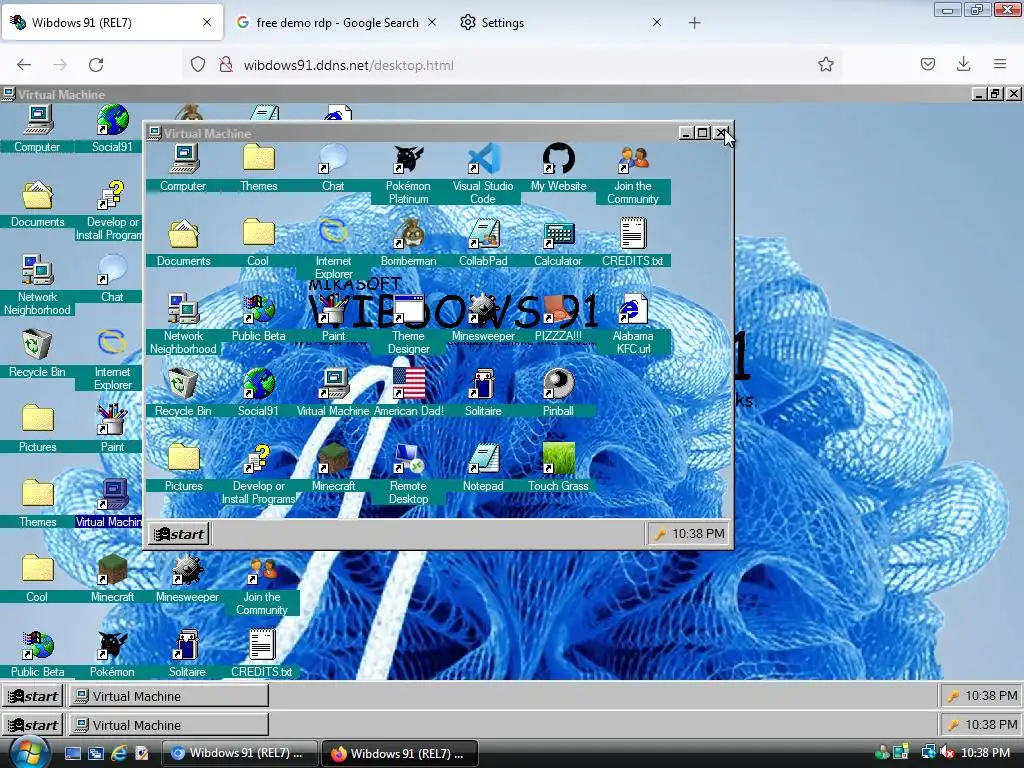Select upper Virtual Machine taskbar button

click(x=169, y=696)
